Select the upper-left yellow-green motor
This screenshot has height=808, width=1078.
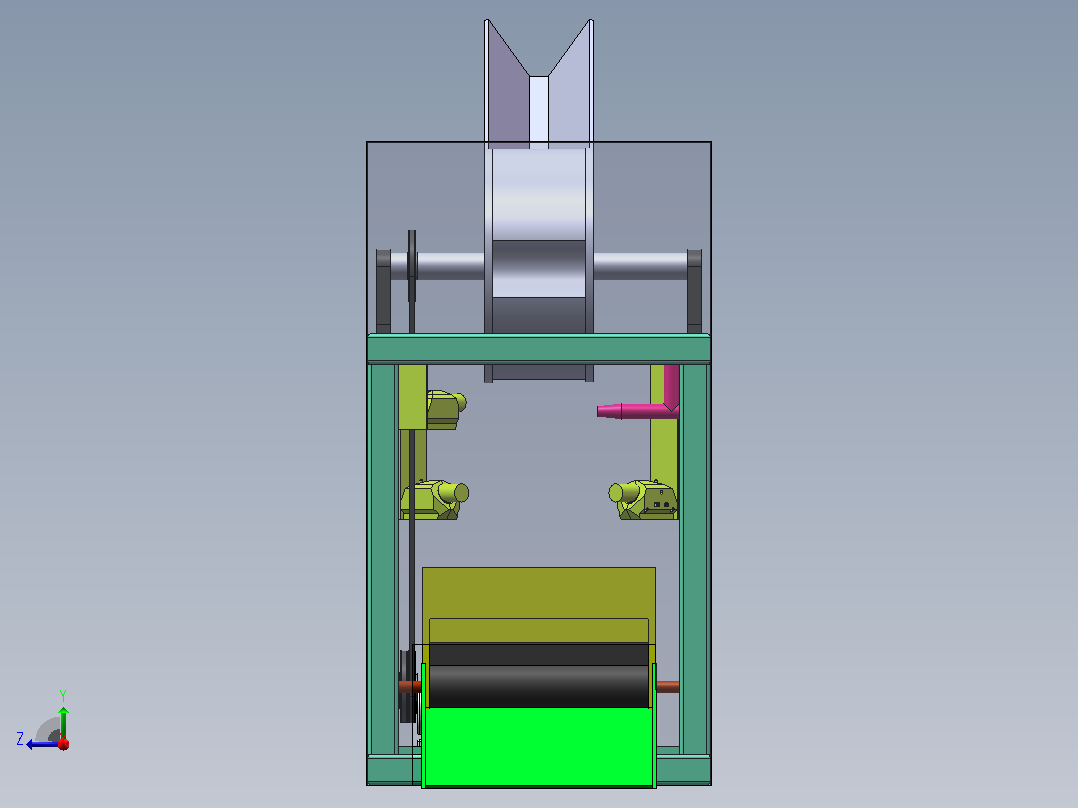coord(446,410)
